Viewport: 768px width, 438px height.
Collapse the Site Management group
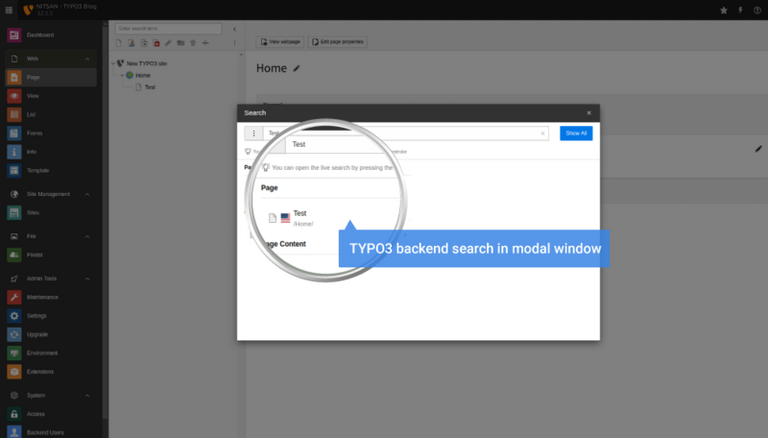pyautogui.click(x=87, y=195)
